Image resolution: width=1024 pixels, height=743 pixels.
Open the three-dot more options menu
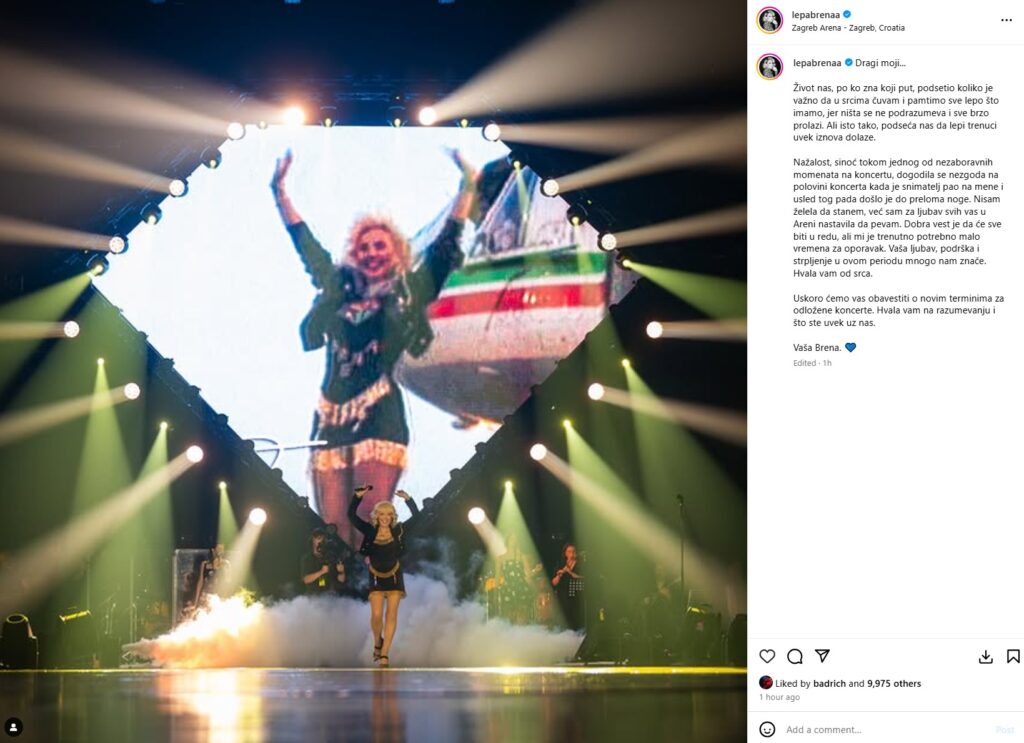[1006, 20]
